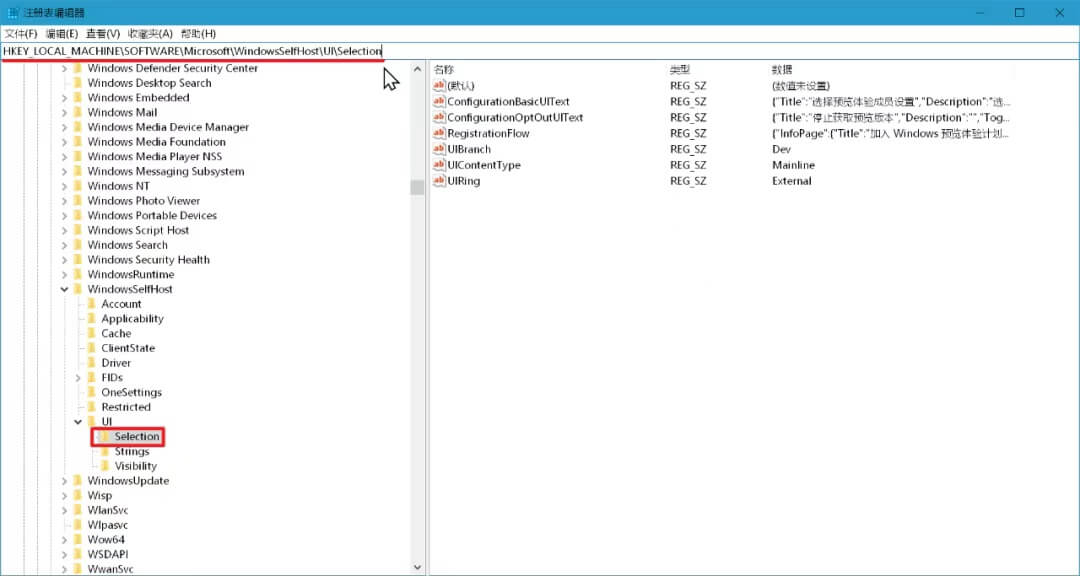Viewport: 1080px width, 576px height.
Task: Click the (默认) default value string icon
Action: point(440,86)
